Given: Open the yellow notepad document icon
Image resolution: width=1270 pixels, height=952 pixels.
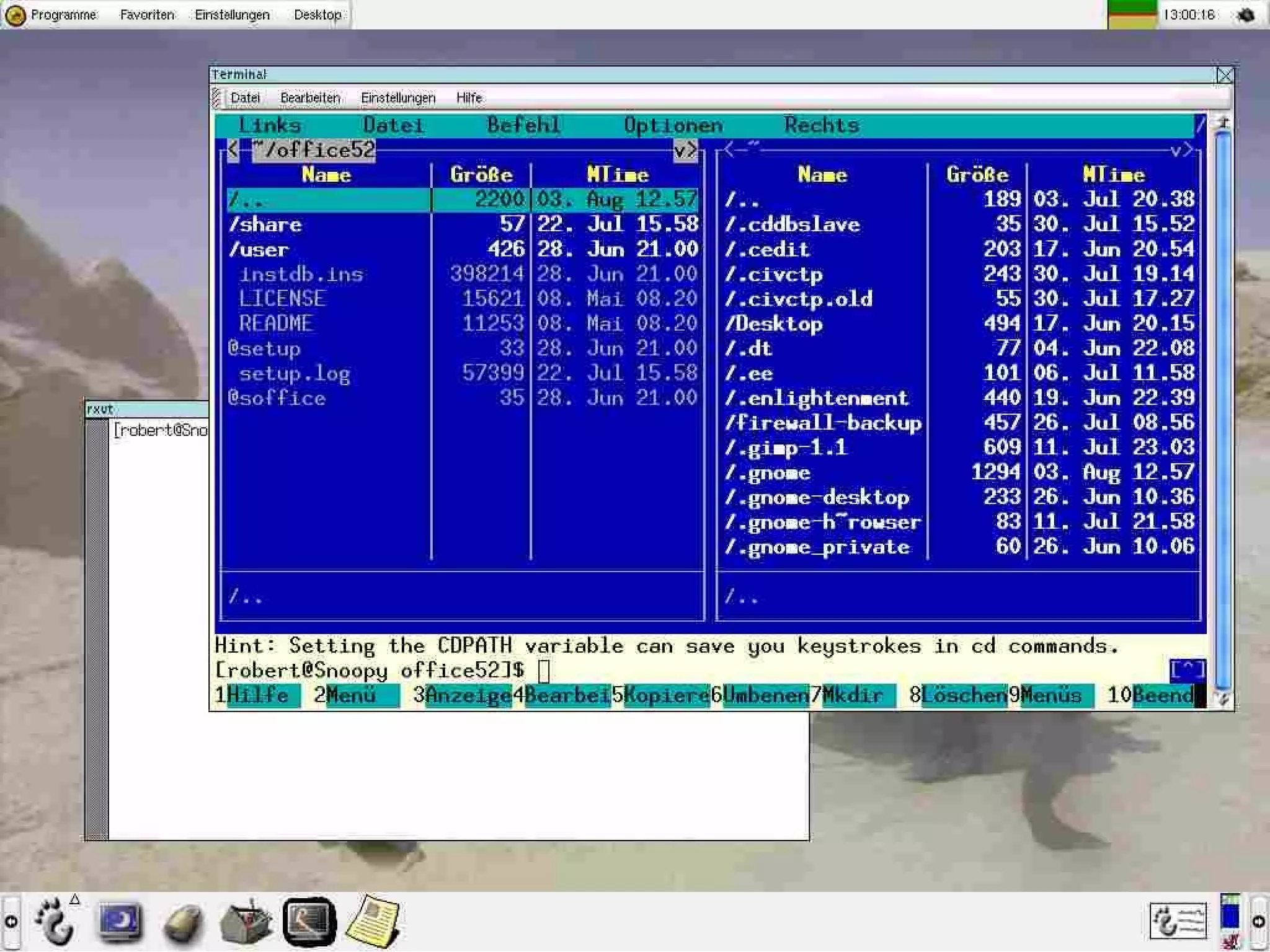Looking at the screenshot, I should pos(373,922).
